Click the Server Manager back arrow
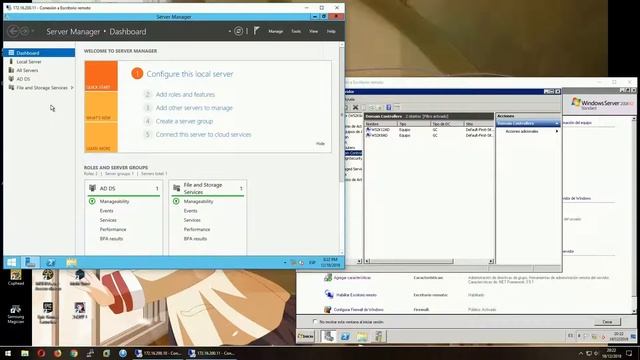640x360 pixels. [x=13, y=31]
